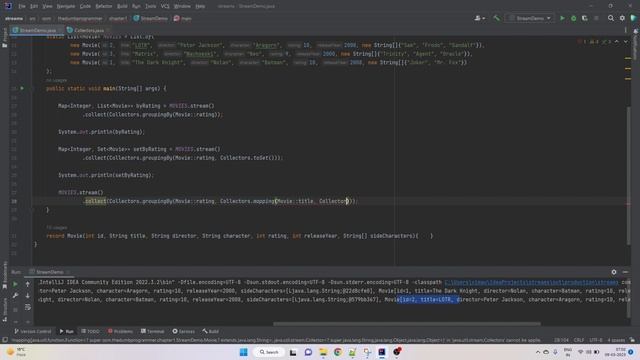Switch to the StreamDemo.java editor tab
640x360 pixels.
click(x=38, y=30)
